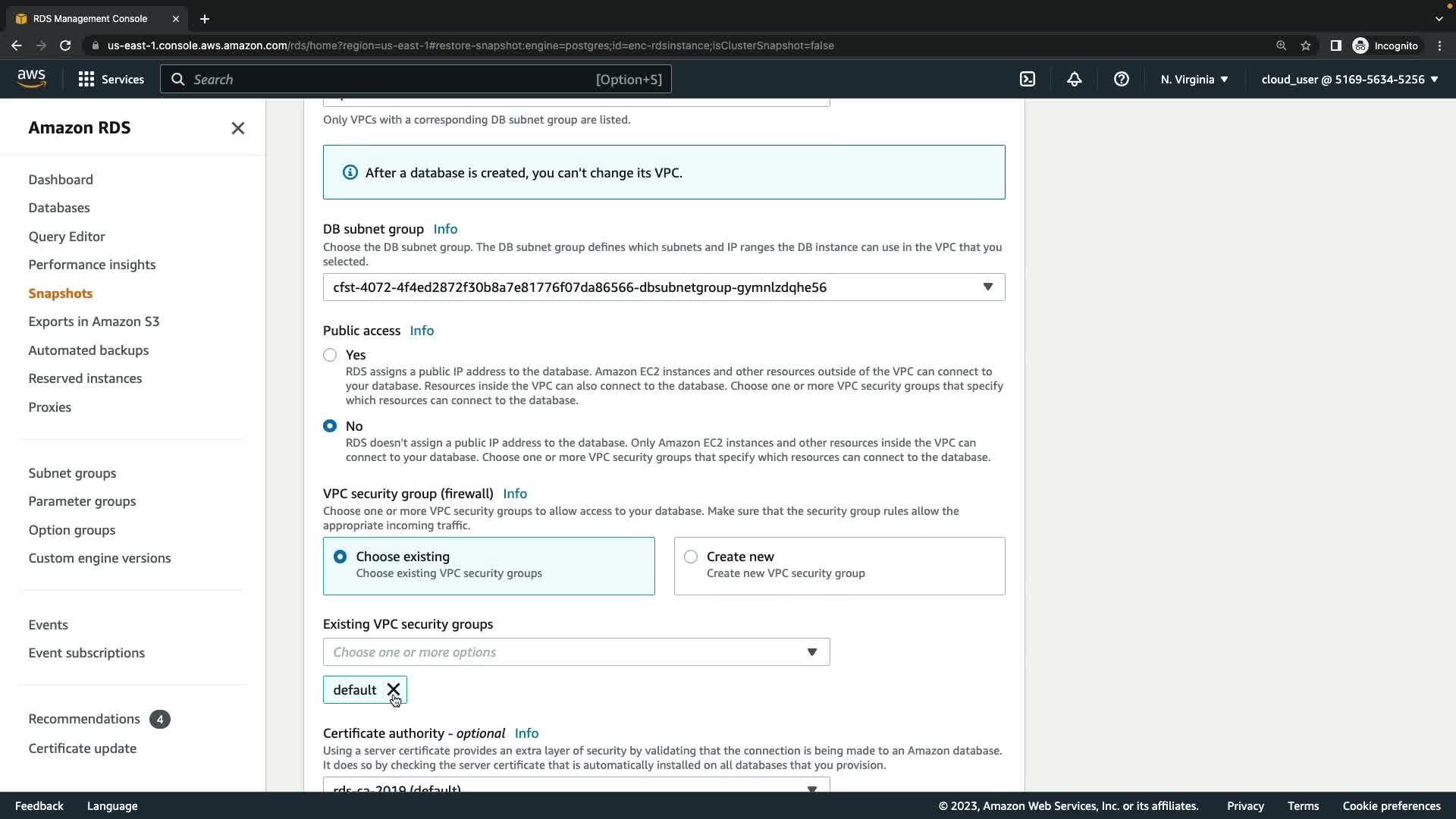1456x819 pixels.
Task: Open Parameter groups in sidebar
Action: pyautogui.click(x=82, y=501)
